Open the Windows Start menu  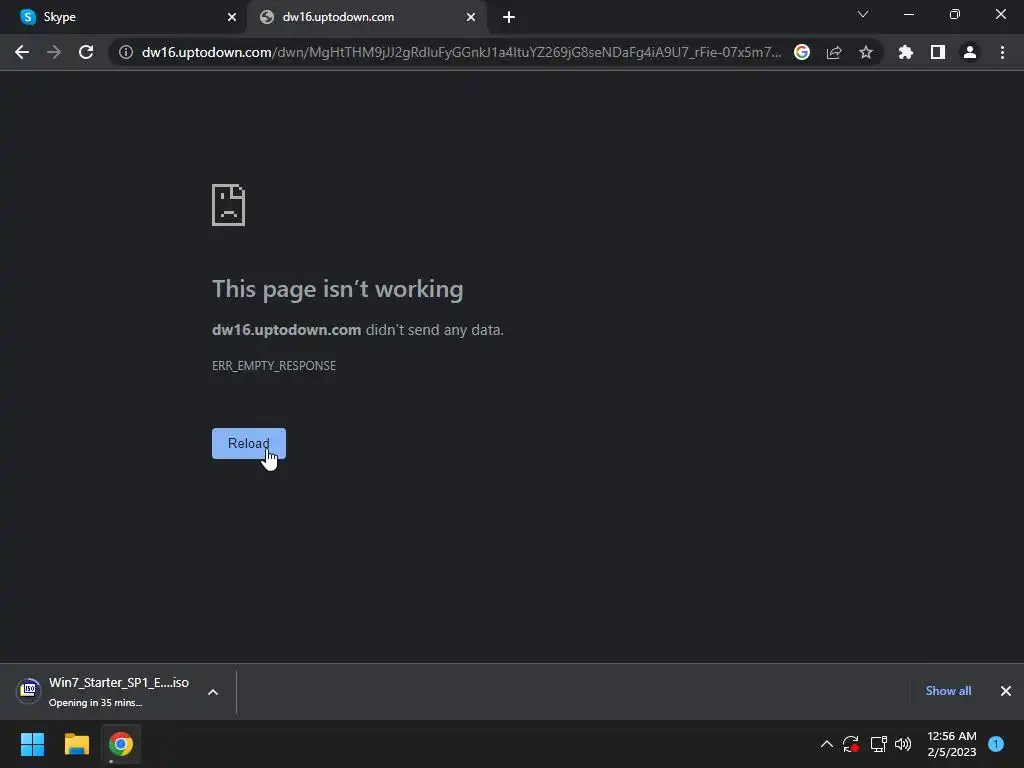click(x=32, y=744)
